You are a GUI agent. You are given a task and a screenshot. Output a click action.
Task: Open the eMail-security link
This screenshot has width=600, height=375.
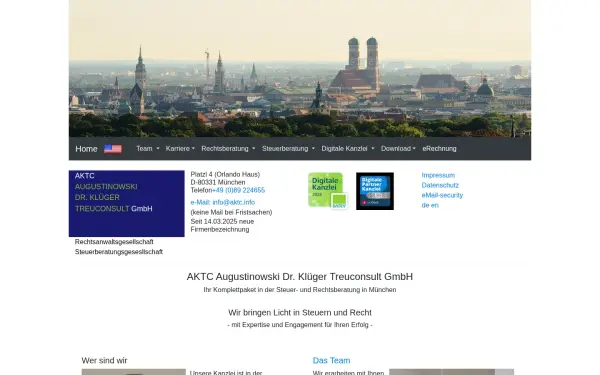coord(442,195)
